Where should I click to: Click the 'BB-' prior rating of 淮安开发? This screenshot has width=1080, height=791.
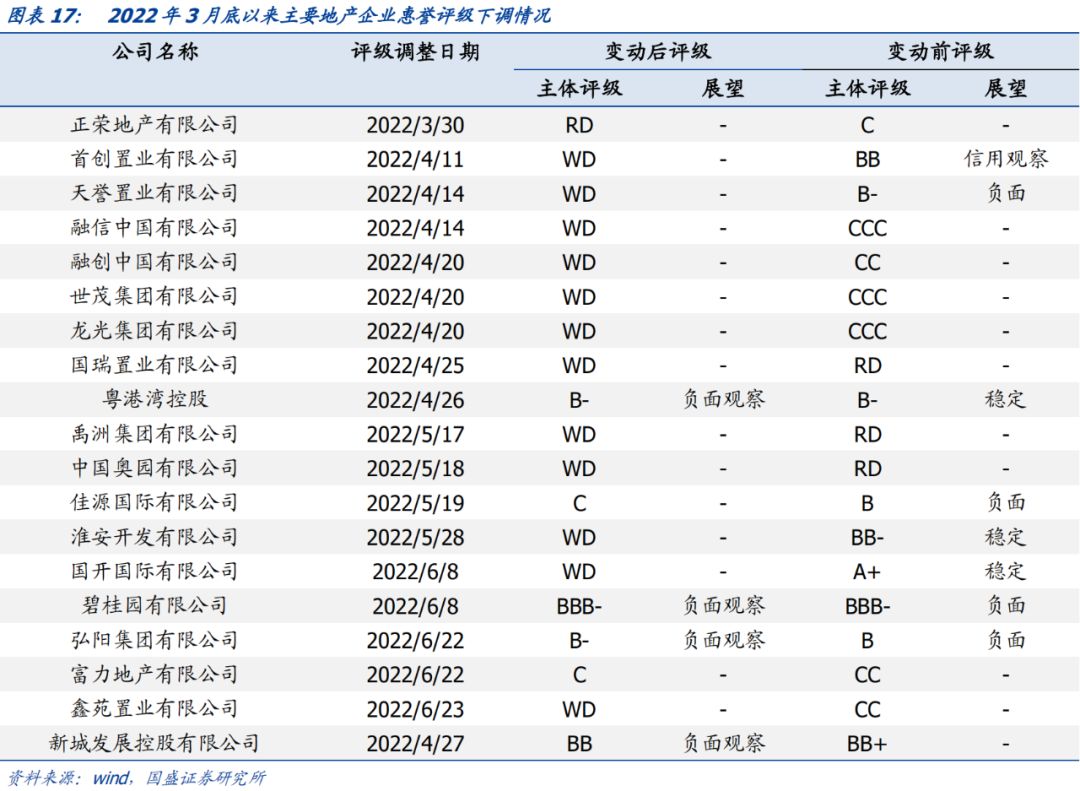(867, 537)
